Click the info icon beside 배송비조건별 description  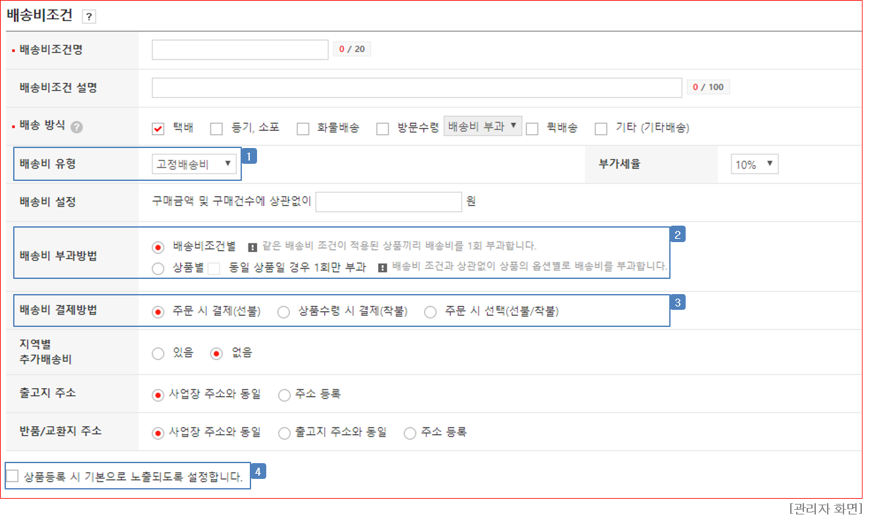252,247
